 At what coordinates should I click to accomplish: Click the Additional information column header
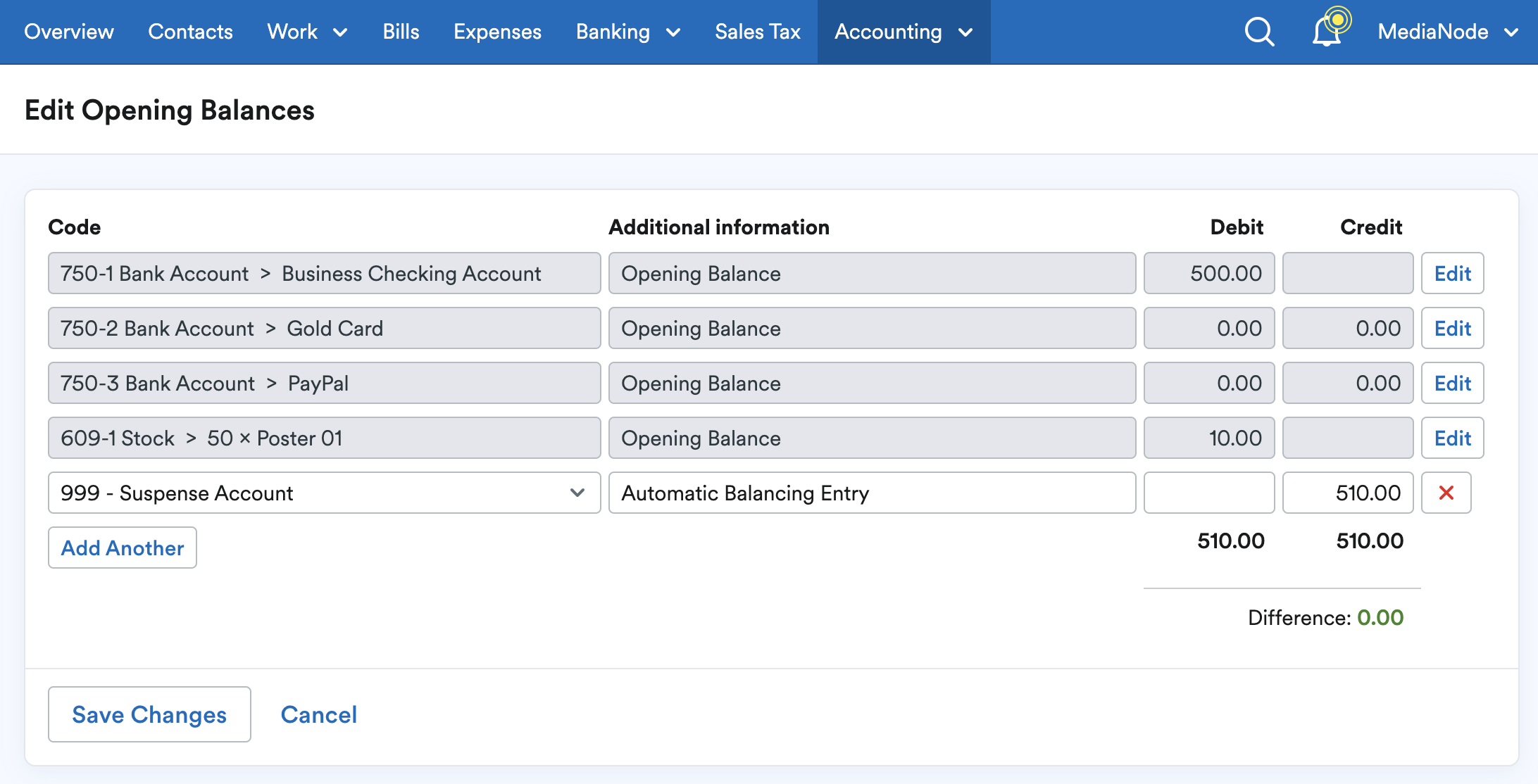click(x=719, y=227)
